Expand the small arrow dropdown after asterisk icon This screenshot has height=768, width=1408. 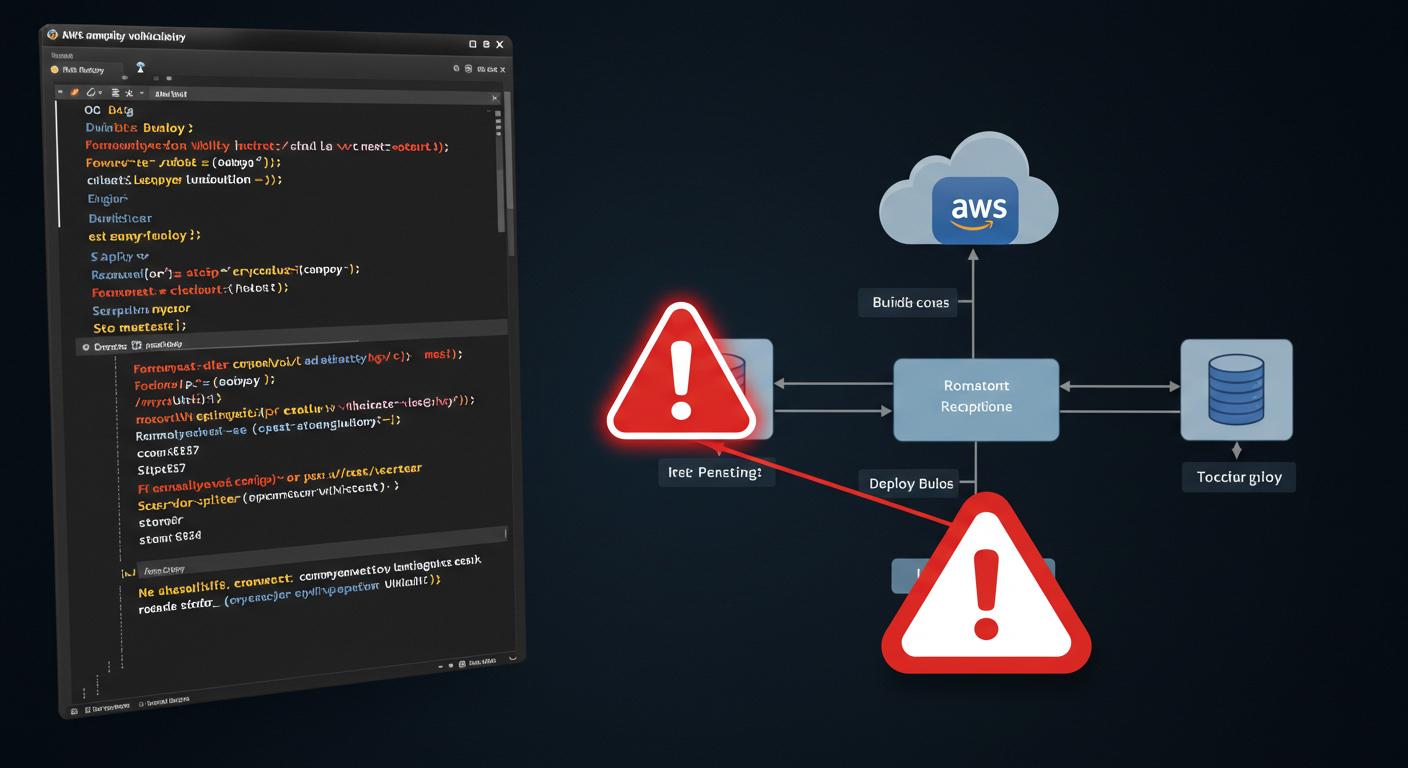[x=141, y=92]
